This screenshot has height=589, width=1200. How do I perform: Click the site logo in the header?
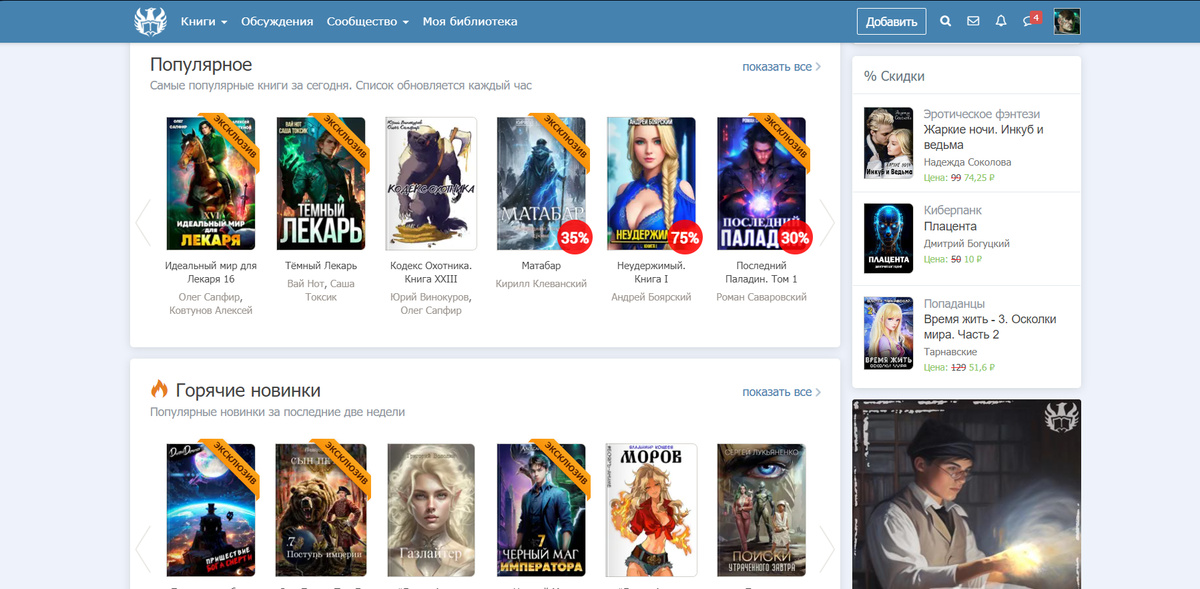pos(149,21)
